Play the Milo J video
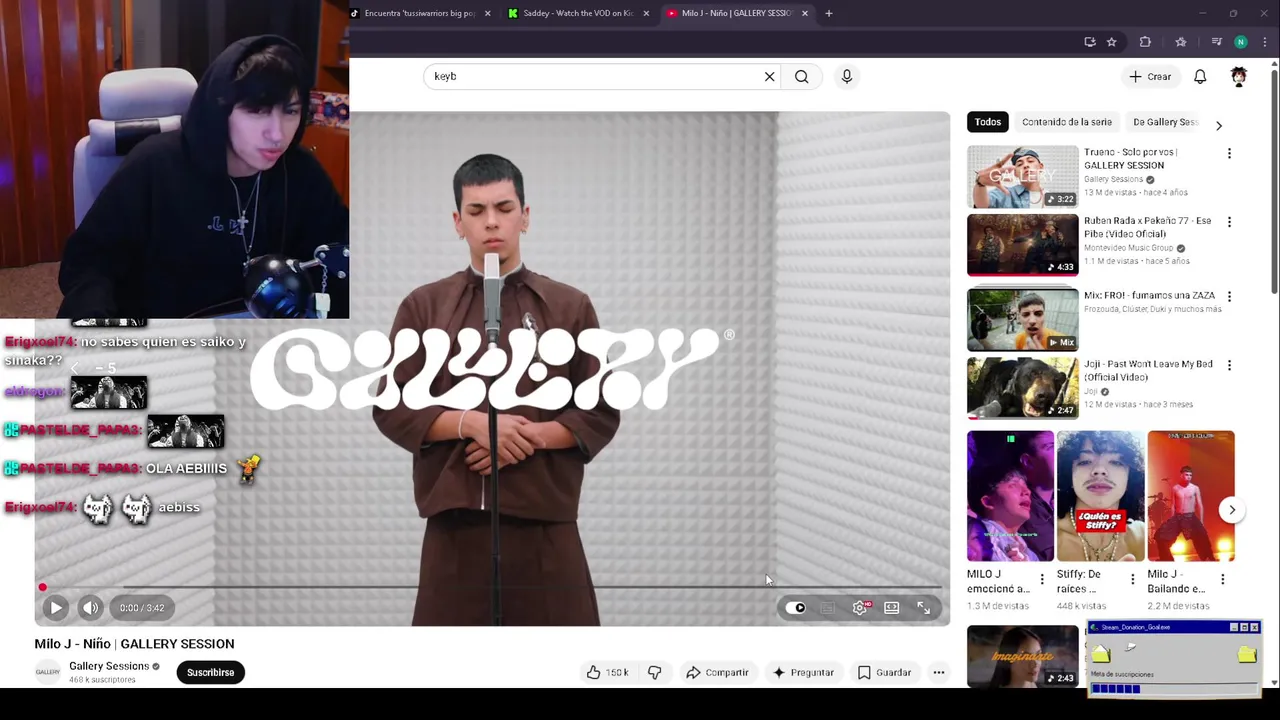Screen dimensions: 1280x720 (x=56, y=607)
